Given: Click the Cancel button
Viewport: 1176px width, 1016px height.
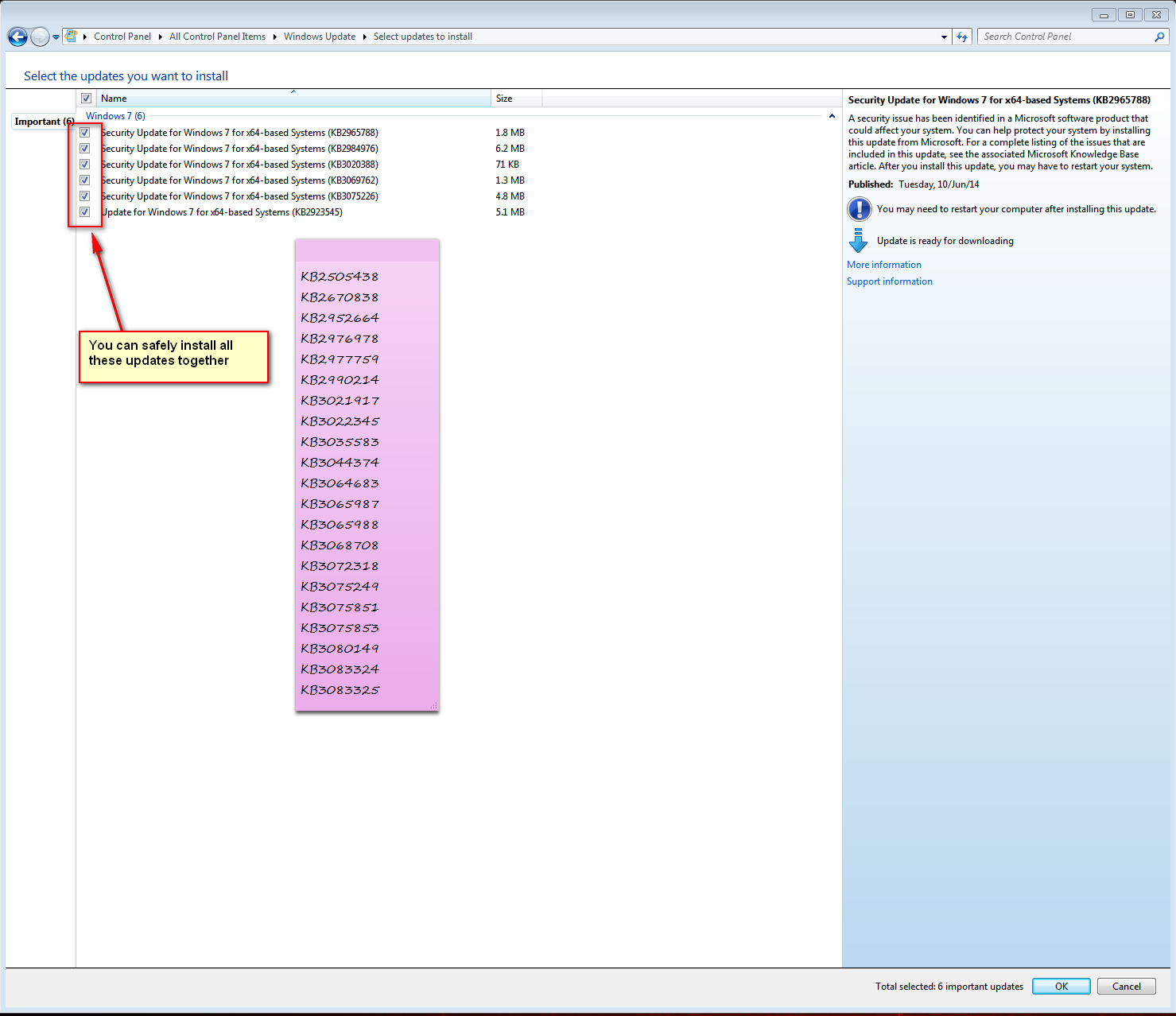Looking at the screenshot, I should (1127, 986).
